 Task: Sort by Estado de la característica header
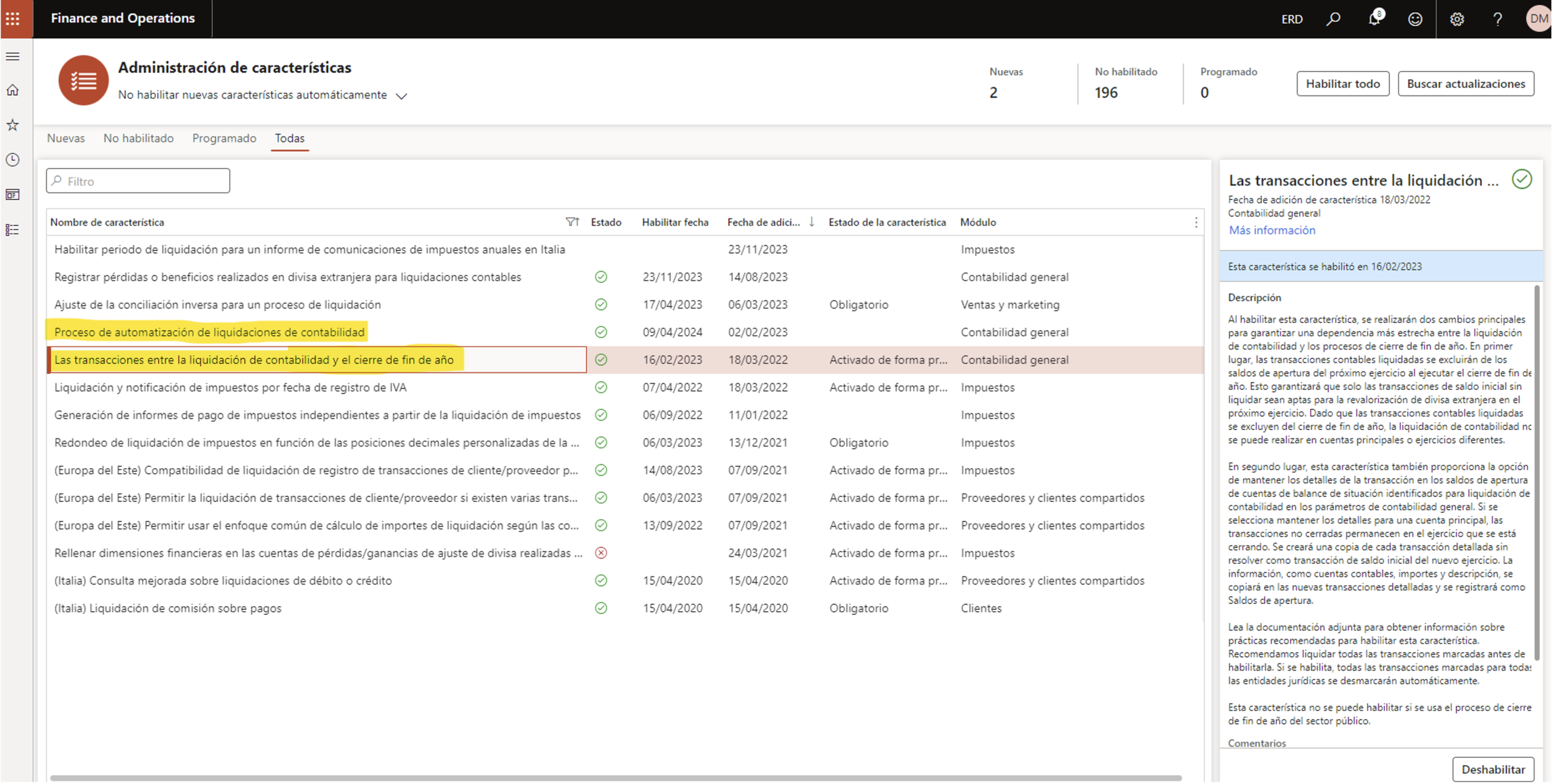point(887,222)
